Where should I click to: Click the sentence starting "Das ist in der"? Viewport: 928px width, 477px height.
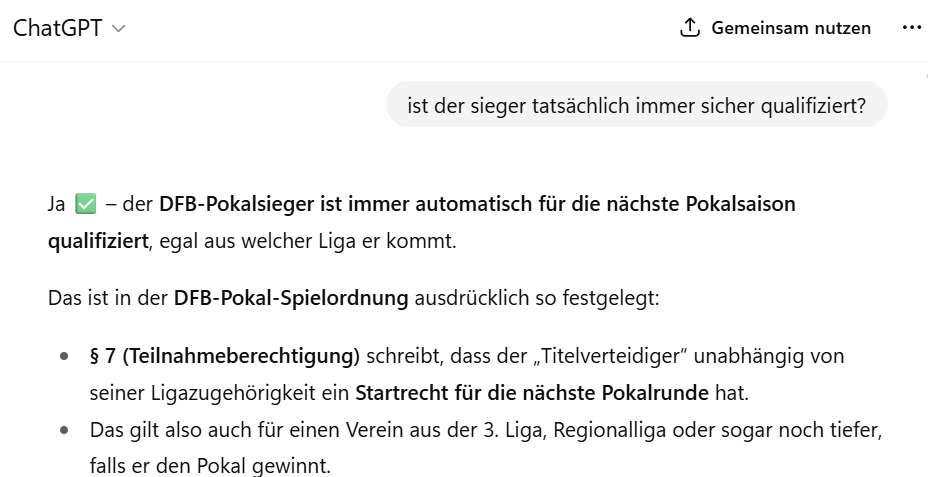click(110, 298)
